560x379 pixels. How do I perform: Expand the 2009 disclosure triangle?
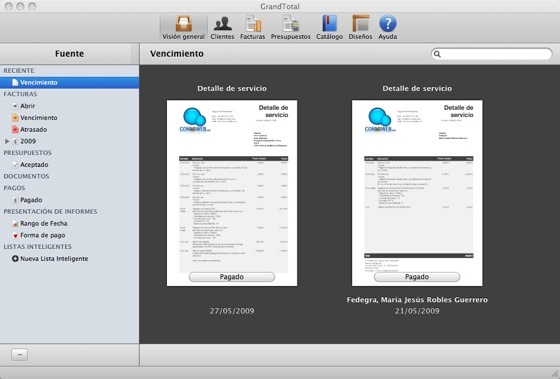pyautogui.click(x=7, y=141)
